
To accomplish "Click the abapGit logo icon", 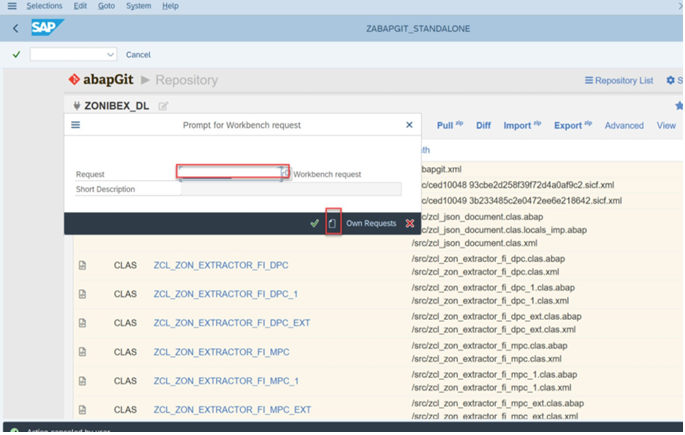I will [74, 79].
